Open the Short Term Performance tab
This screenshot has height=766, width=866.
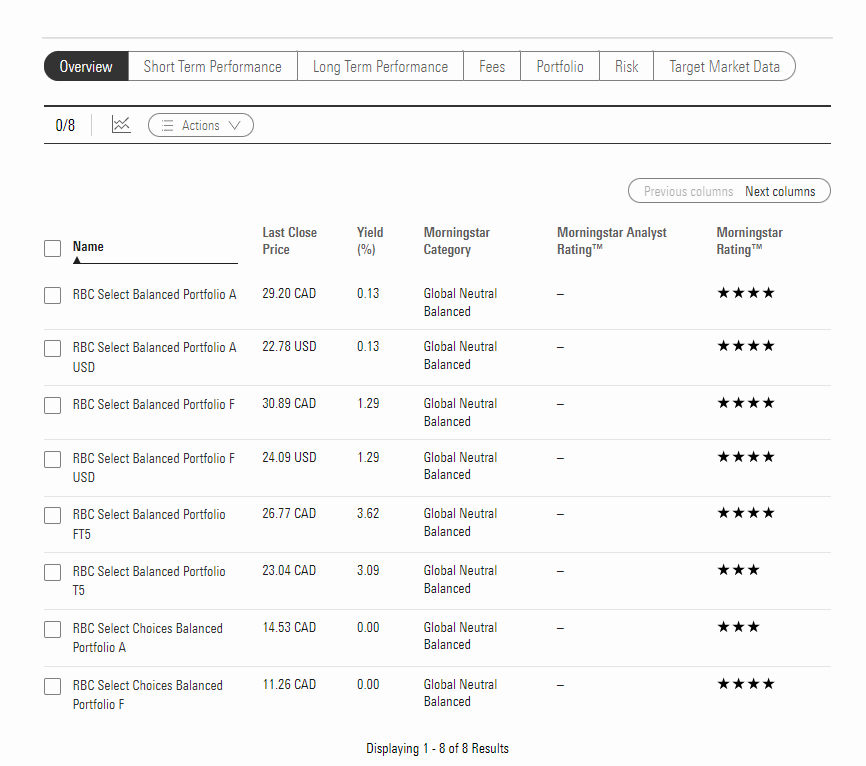pos(213,66)
